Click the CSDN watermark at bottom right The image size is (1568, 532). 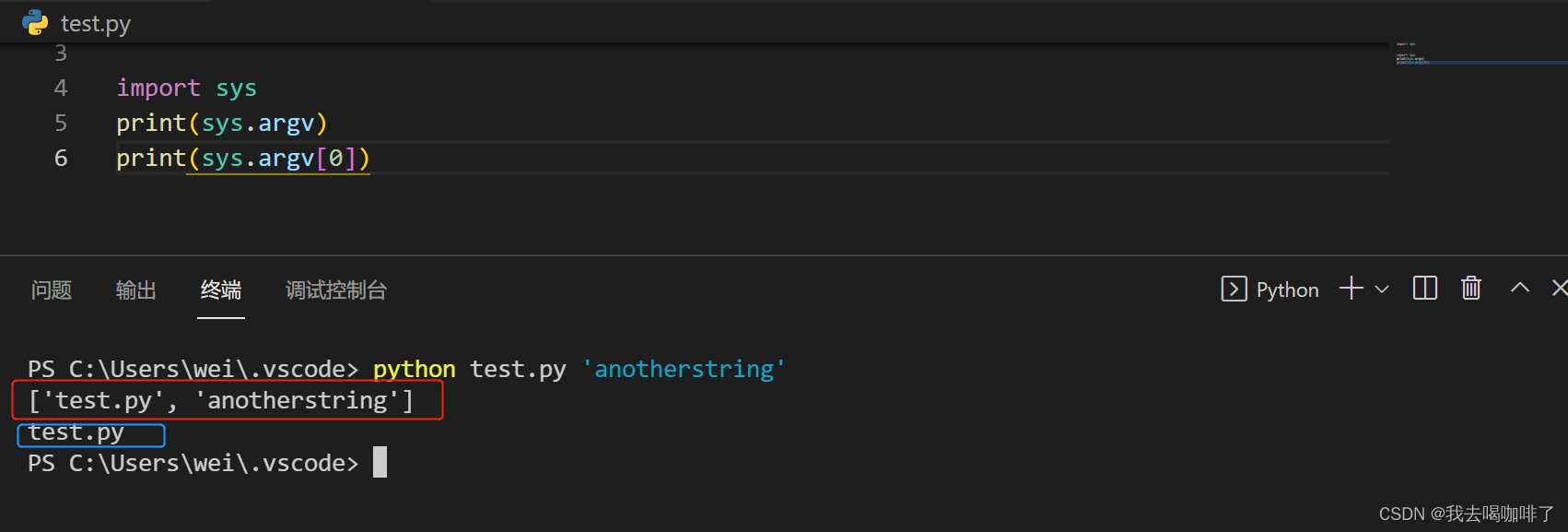tap(1465, 514)
